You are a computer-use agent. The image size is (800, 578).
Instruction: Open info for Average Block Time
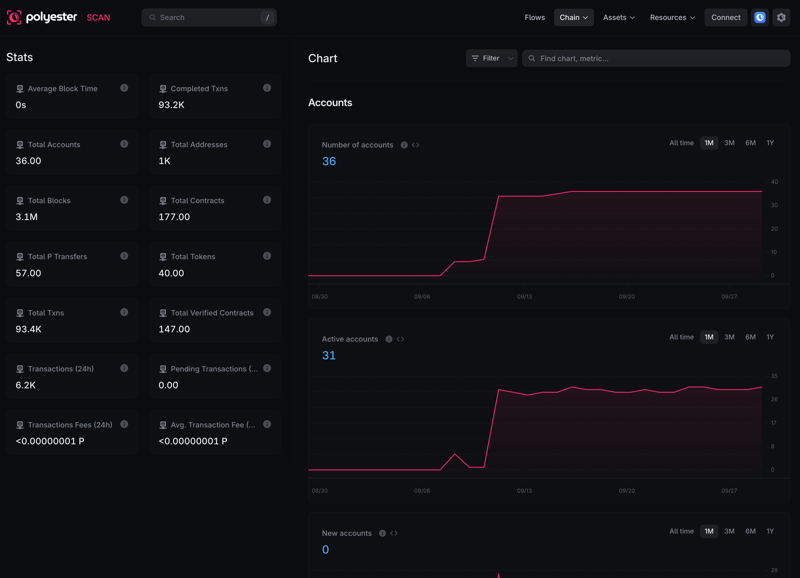point(124,88)
